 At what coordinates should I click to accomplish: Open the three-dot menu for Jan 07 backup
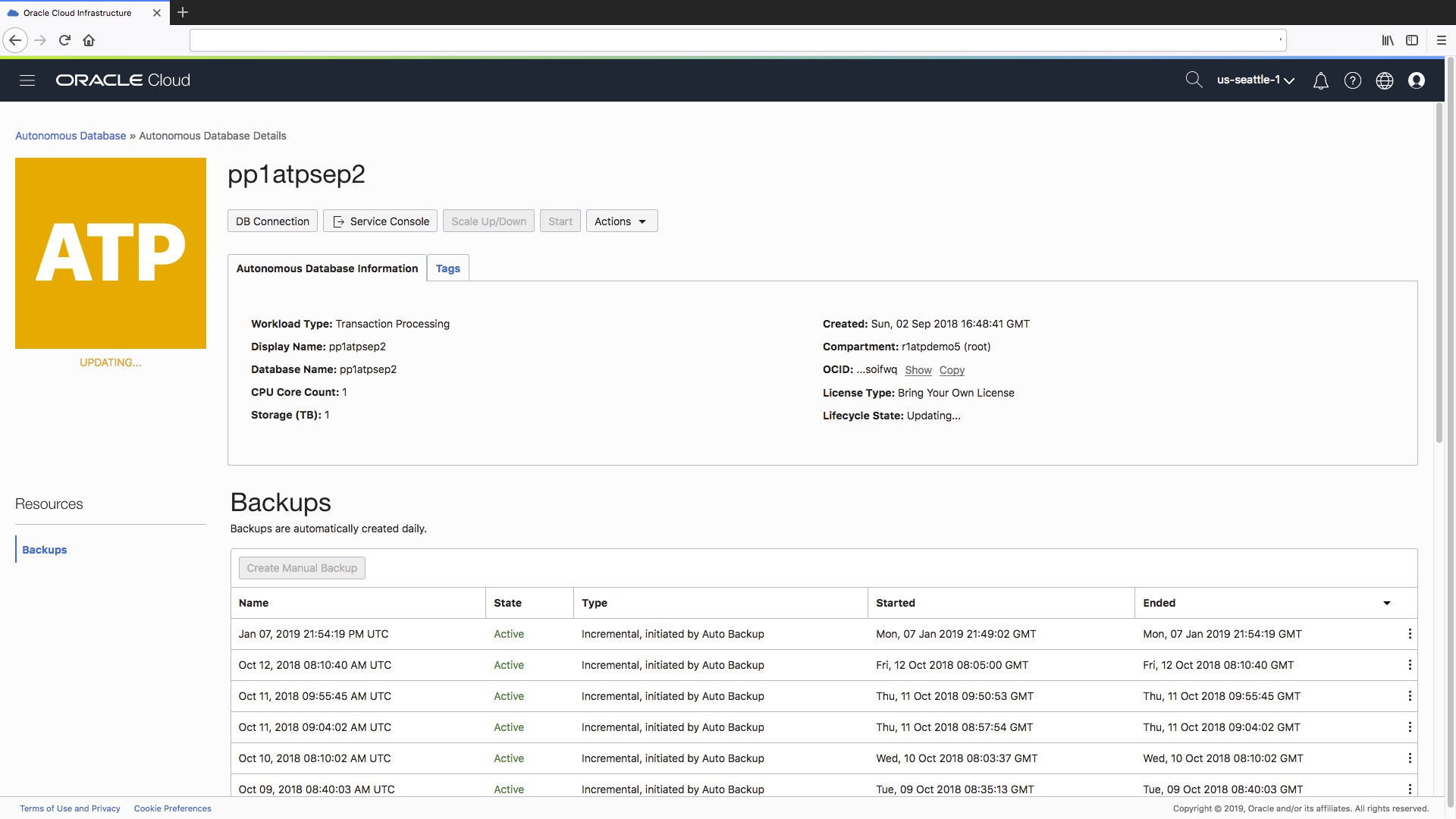1410,634
